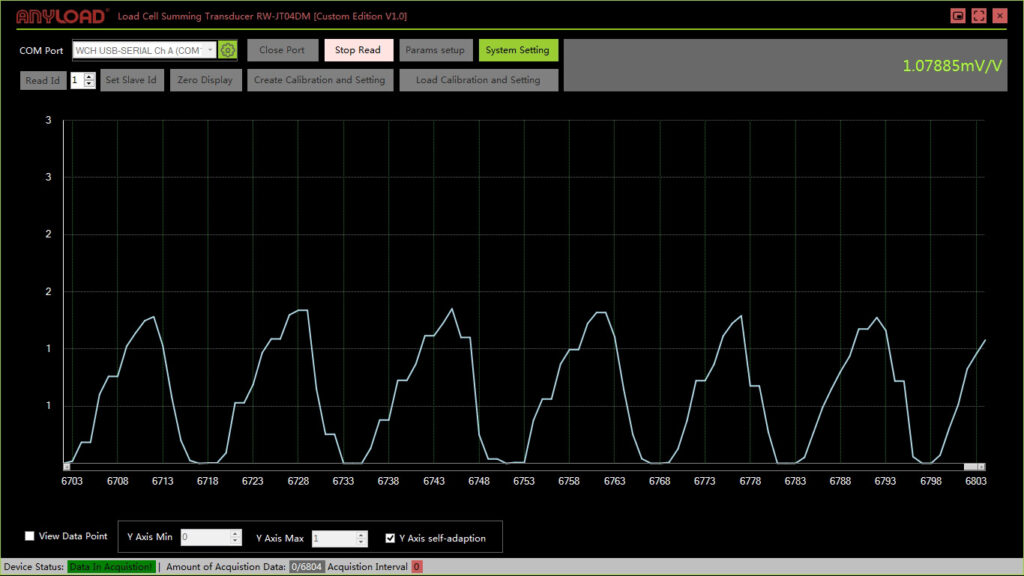Click the compact window mode icon
The height and width of the screenshot is (576, 1024).
click(x=958, y=16)
